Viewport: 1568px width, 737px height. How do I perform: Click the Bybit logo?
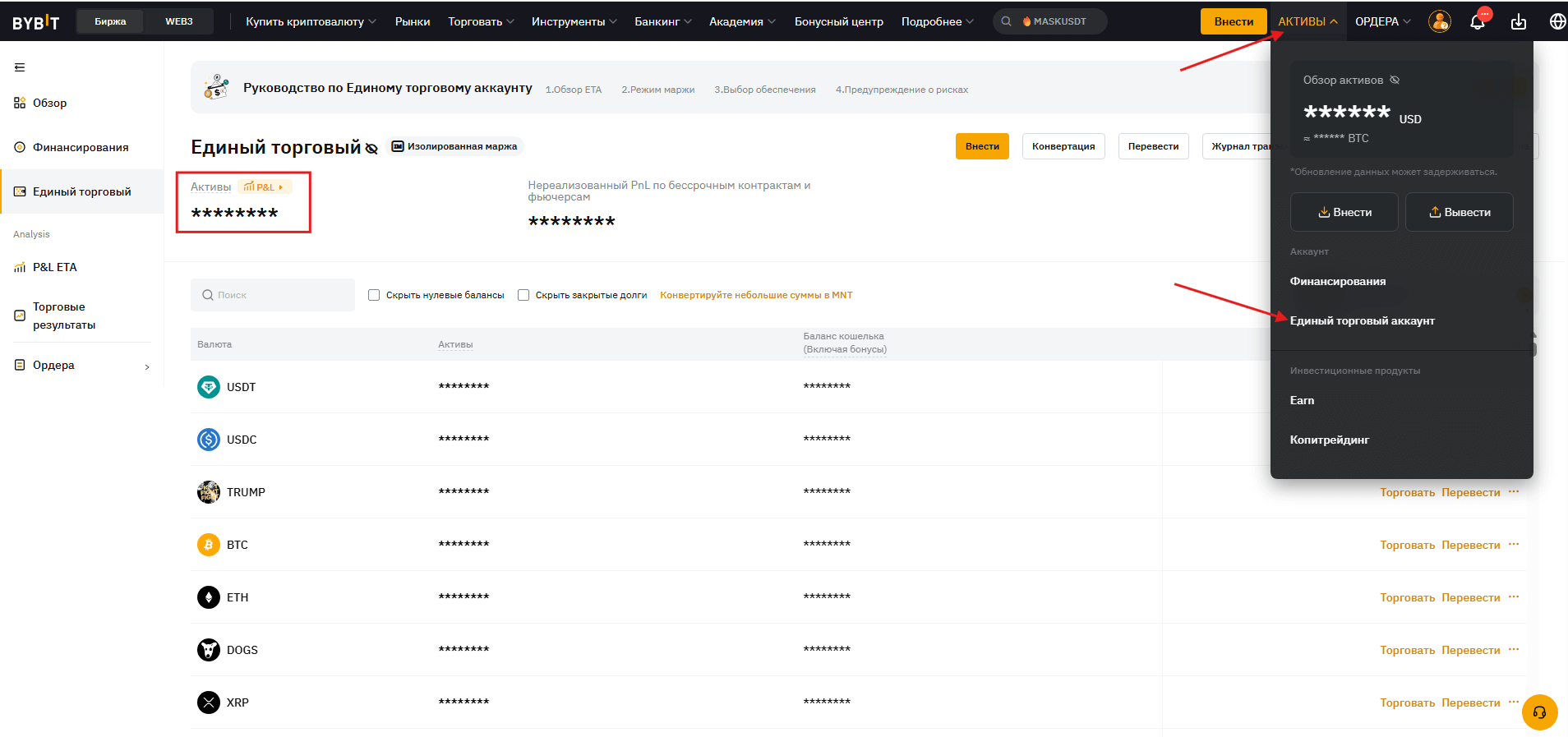[36, 22]
